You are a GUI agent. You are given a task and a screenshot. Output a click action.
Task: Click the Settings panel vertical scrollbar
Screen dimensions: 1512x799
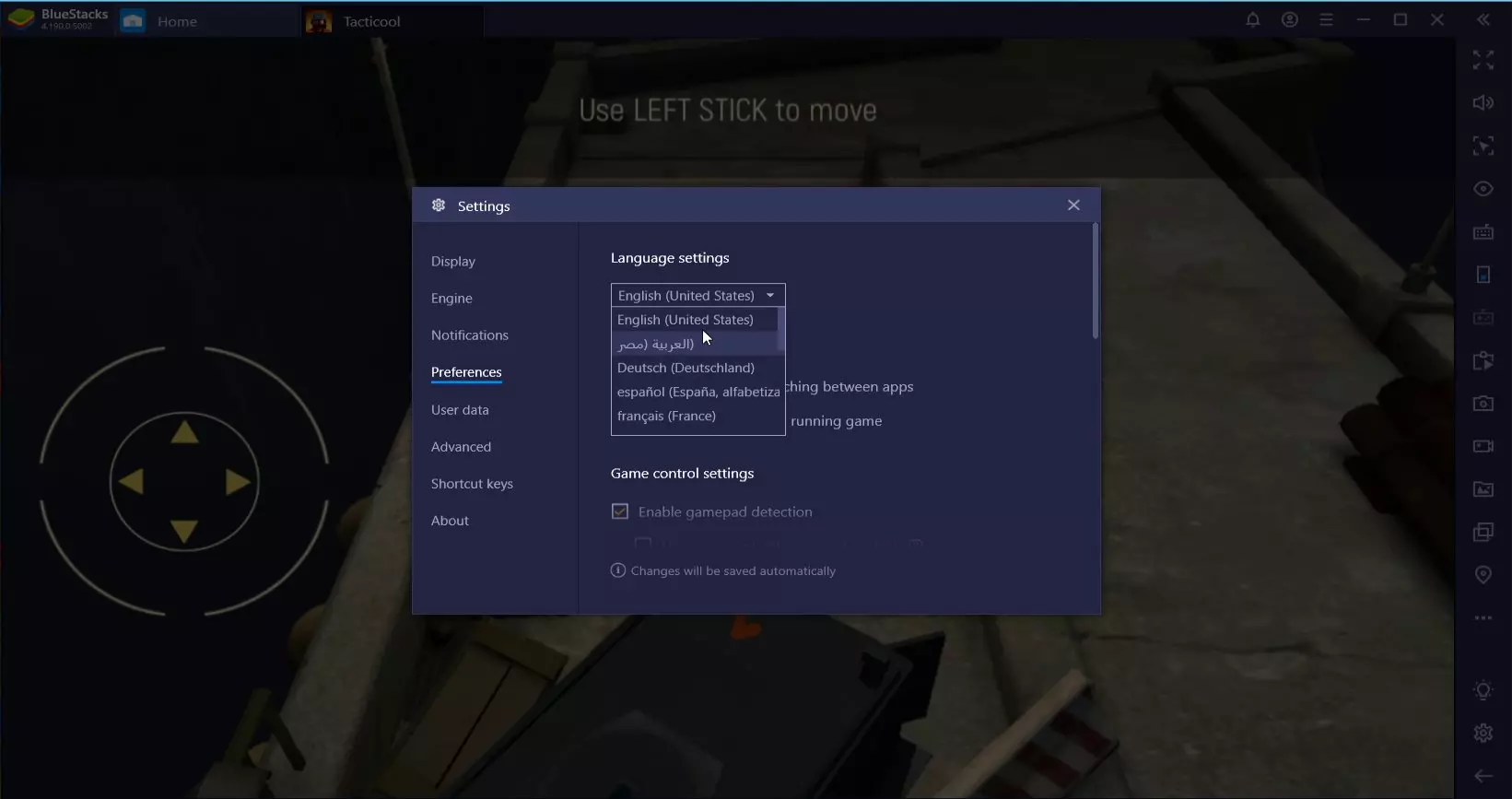click(x=1095, y=281)
